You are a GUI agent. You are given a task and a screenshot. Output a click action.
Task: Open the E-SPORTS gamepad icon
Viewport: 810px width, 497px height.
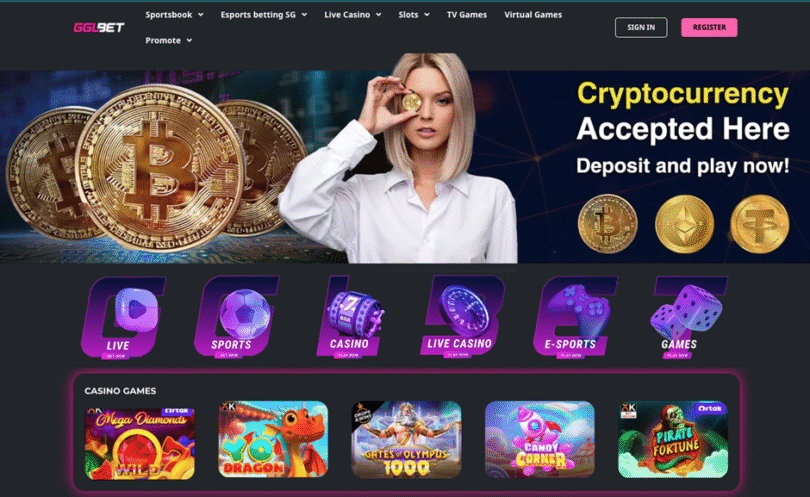[574, 317]
